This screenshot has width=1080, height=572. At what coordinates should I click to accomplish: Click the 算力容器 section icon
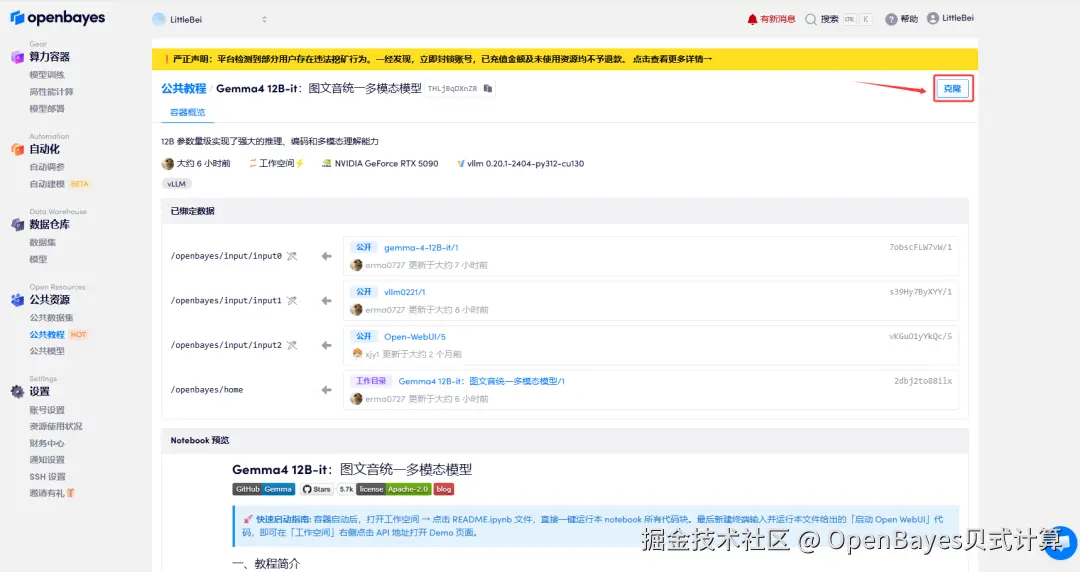(x=17, y=57)
